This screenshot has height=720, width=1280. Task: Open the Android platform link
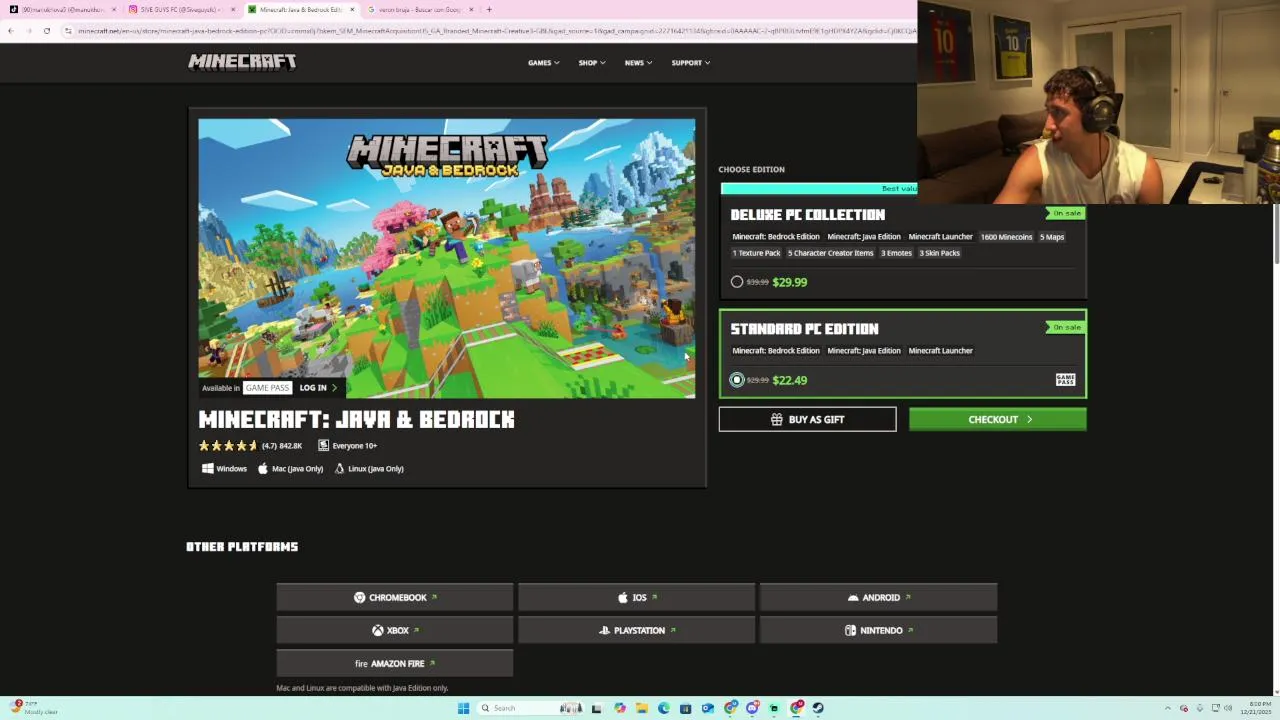879,598
